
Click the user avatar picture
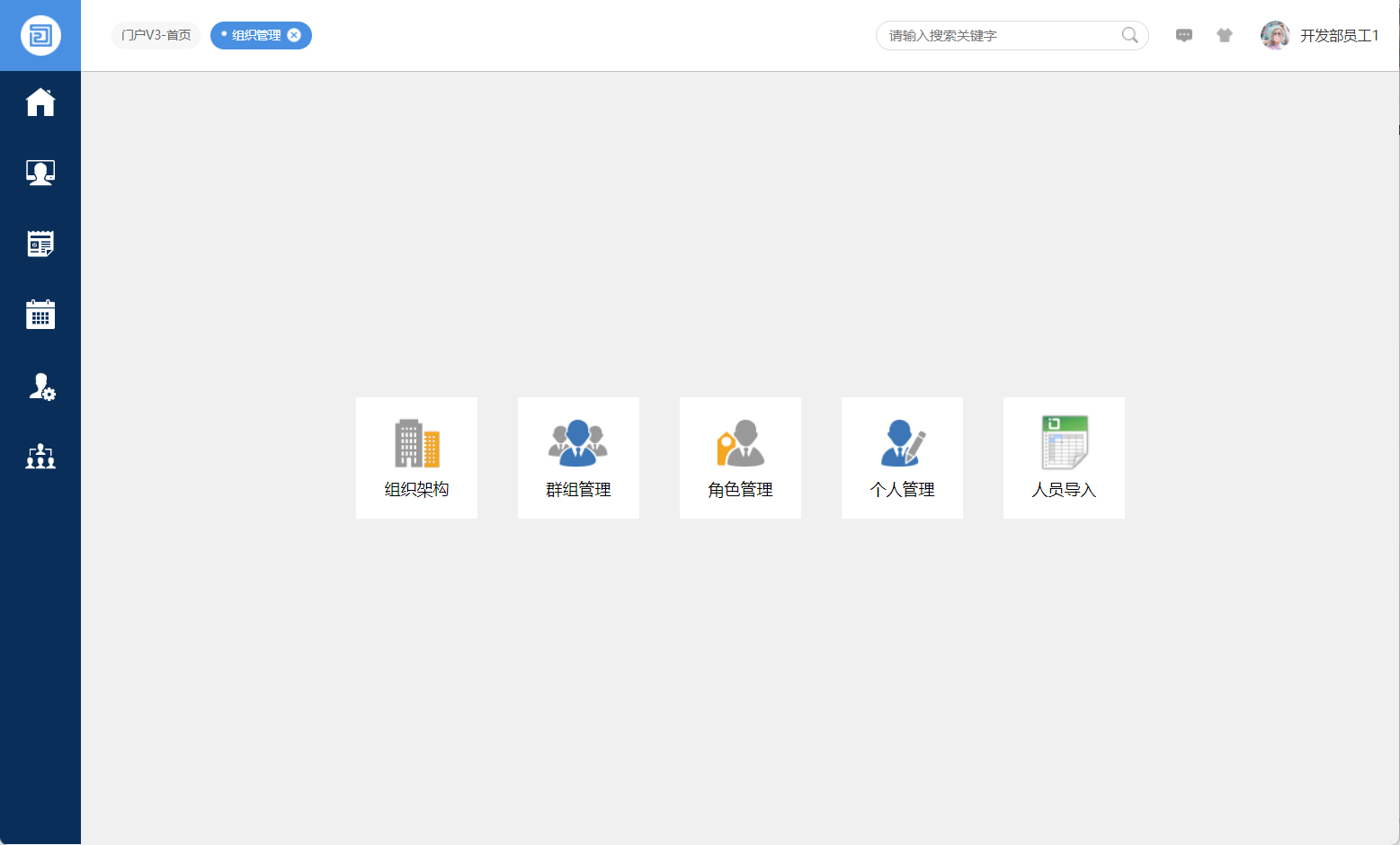[1275, 35]
